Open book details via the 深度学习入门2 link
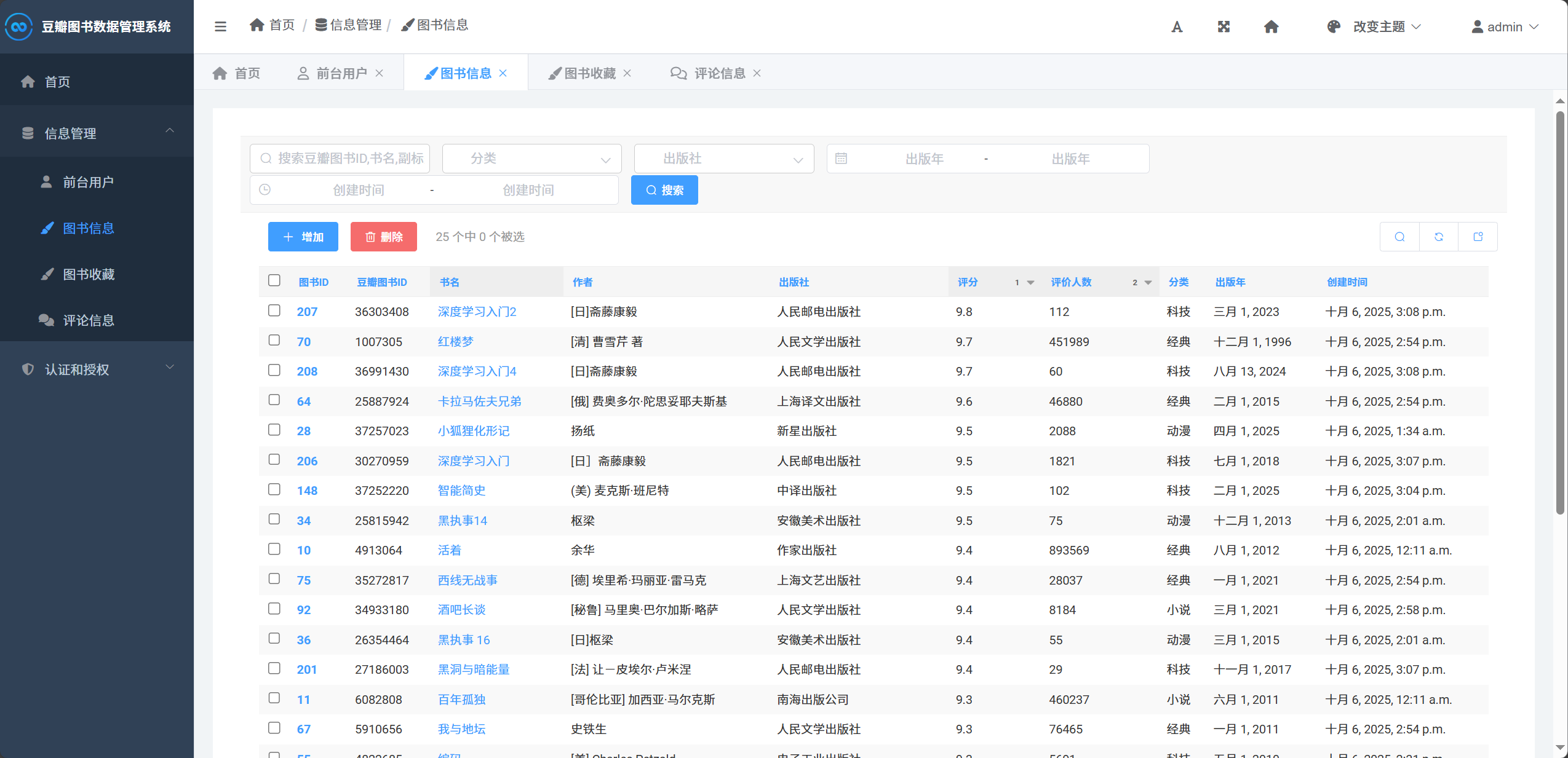Viewport: 1568px width, 758px height. (476, 311)
